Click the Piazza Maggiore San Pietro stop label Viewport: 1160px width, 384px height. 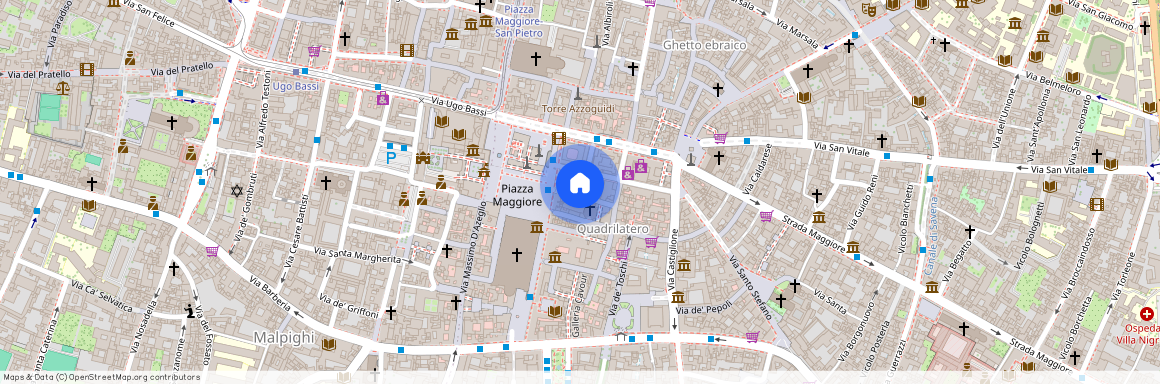pyautogui.click(x=519, y=21)
